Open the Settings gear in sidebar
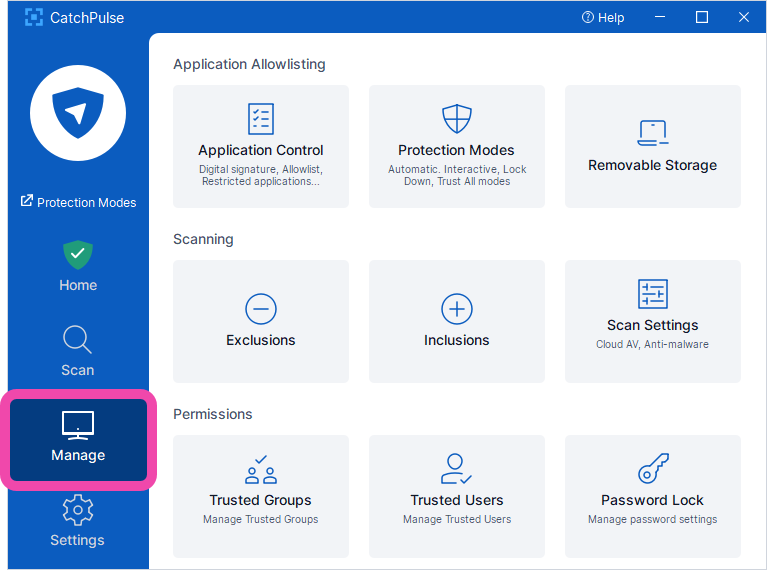The height and width of the screenshot is (570, 767). click(78, 522)
